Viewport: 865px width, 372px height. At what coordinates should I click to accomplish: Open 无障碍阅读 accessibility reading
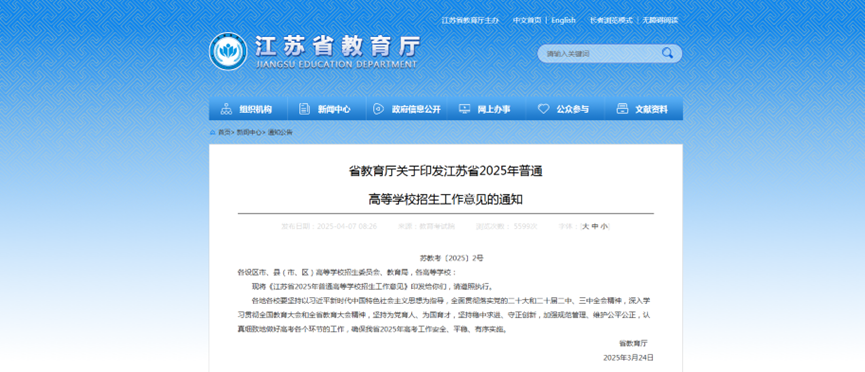tap(660, 20)
